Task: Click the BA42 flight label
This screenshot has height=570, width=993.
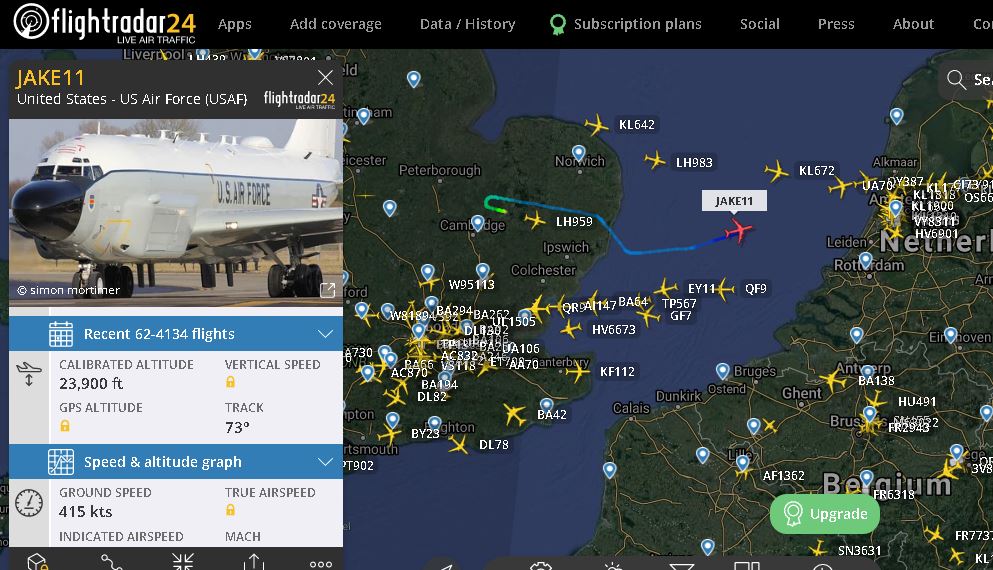Action: 552,414
